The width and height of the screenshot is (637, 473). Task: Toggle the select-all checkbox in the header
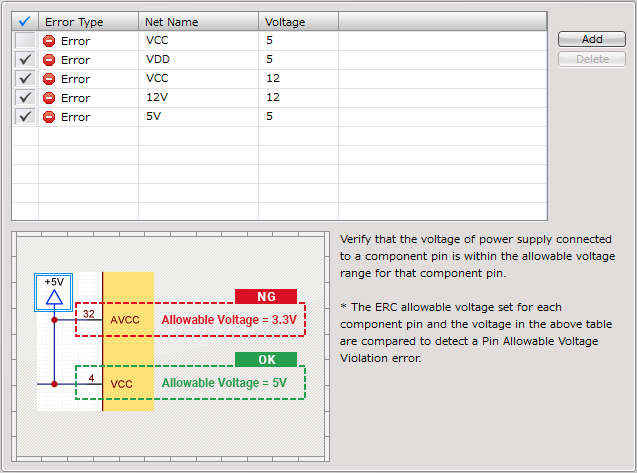pyautogui.click(x=25, y=21)
